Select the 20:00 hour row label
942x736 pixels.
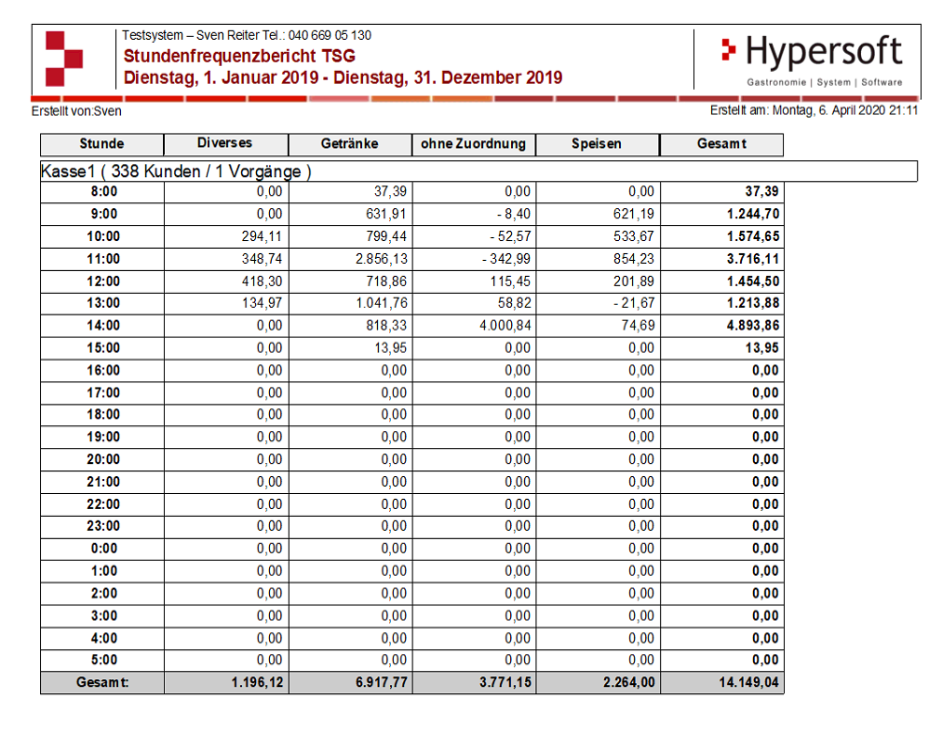103,460
